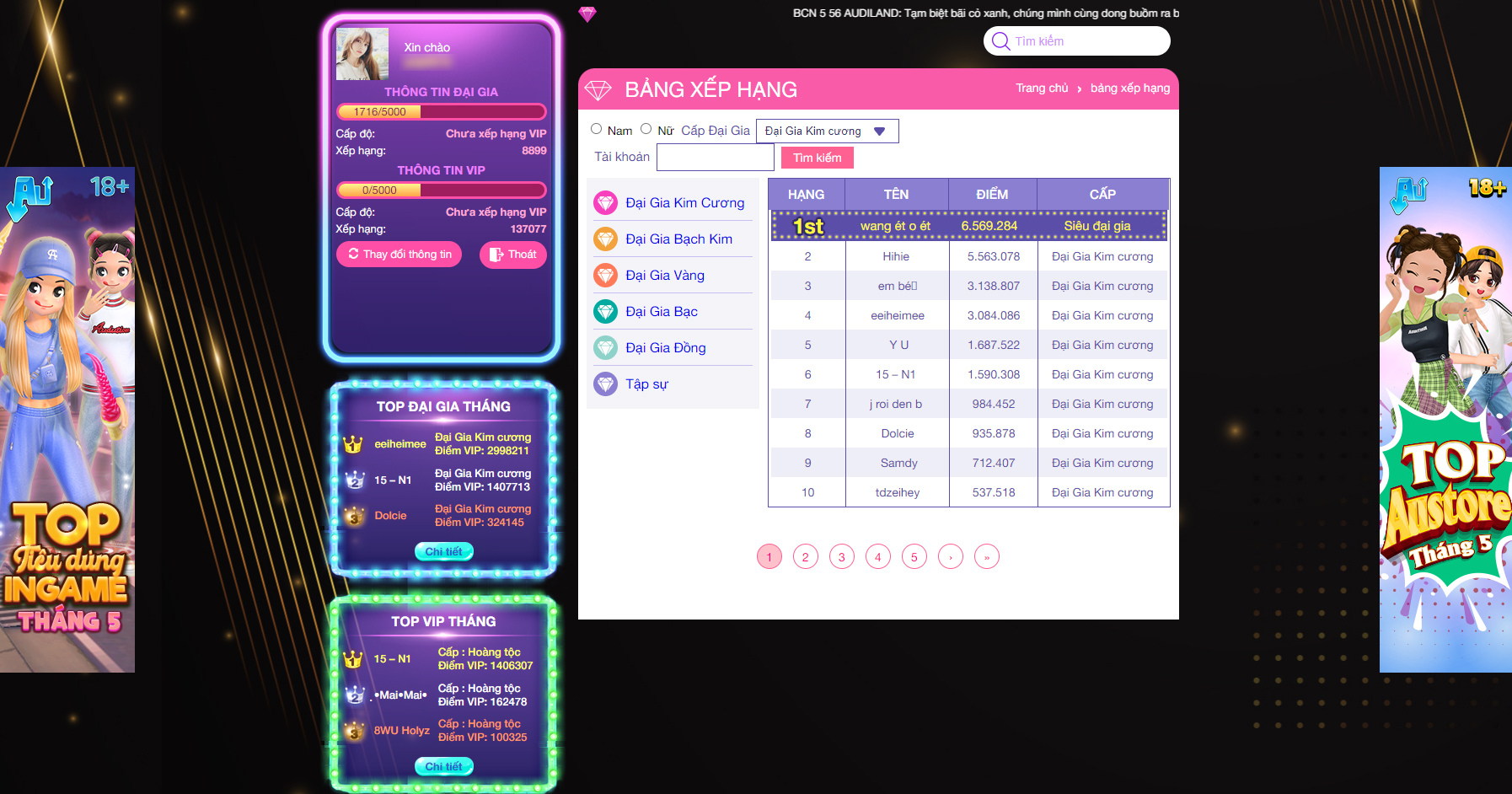This screenshot has height=794, width=1512.
Task: Click the 0/5000 VIP progress bar
Action: (x=442, y=190)
